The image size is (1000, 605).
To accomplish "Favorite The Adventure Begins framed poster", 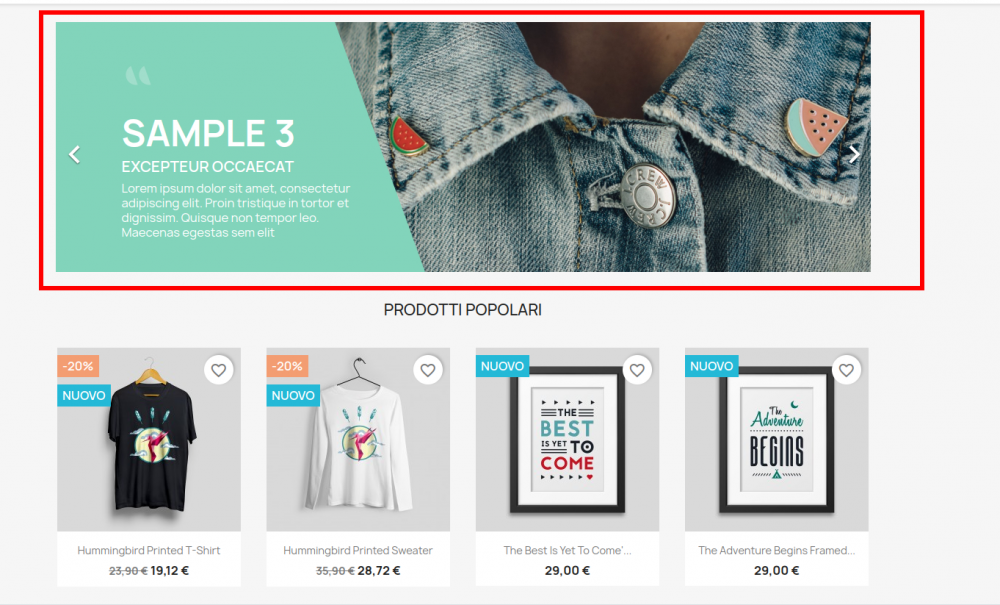I will pyautogui.click(x=846, y=370).
